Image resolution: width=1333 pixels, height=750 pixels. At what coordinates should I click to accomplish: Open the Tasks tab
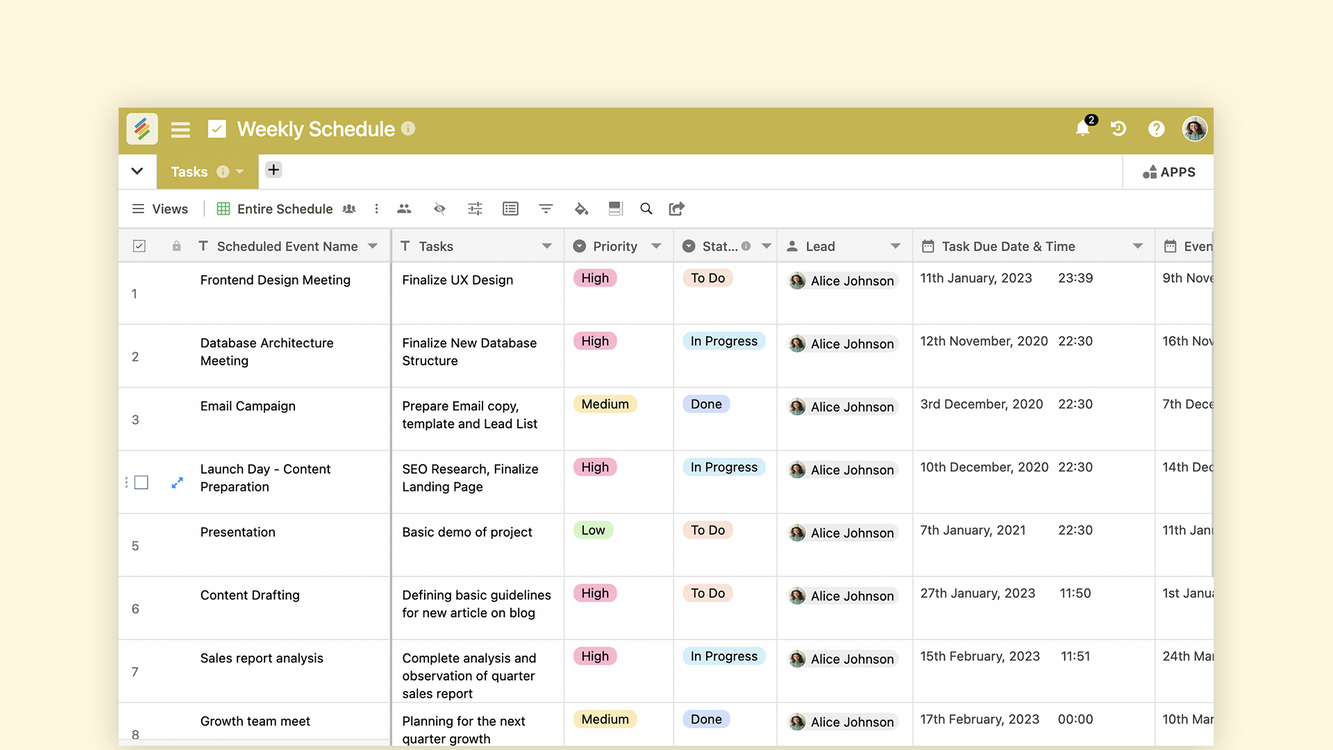[x=189, y=172]
